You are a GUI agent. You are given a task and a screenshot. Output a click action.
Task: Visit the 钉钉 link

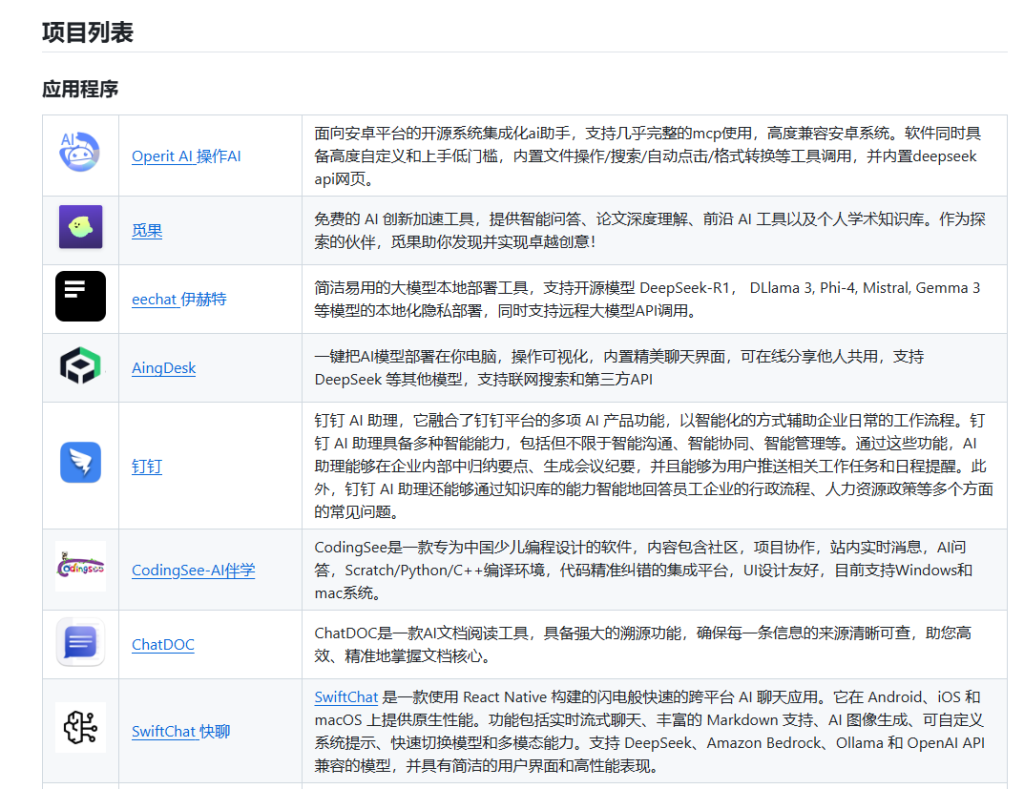click(x=147, y=467)
